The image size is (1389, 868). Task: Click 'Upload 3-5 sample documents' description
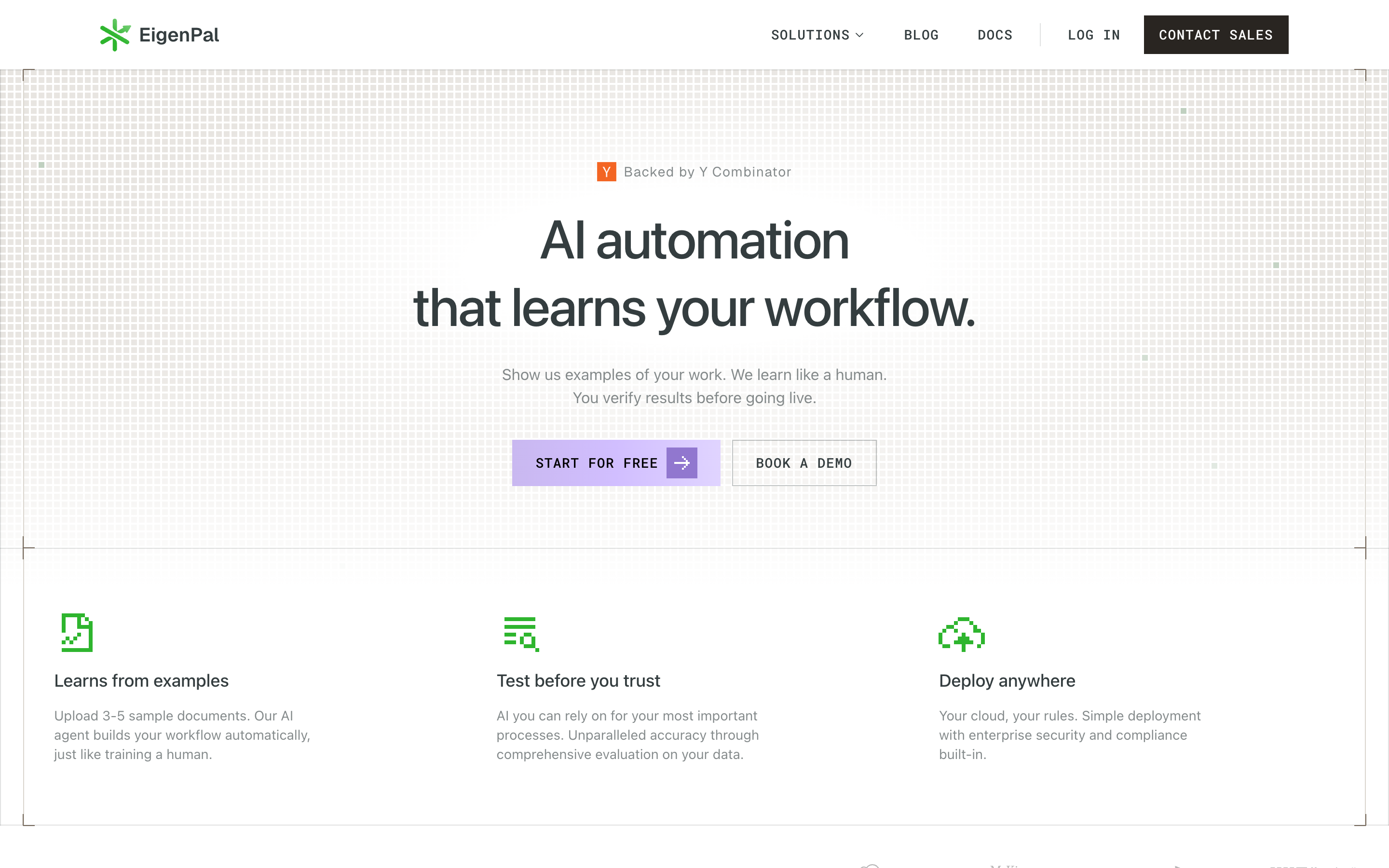pyautogui.click(x=182, y=735)
